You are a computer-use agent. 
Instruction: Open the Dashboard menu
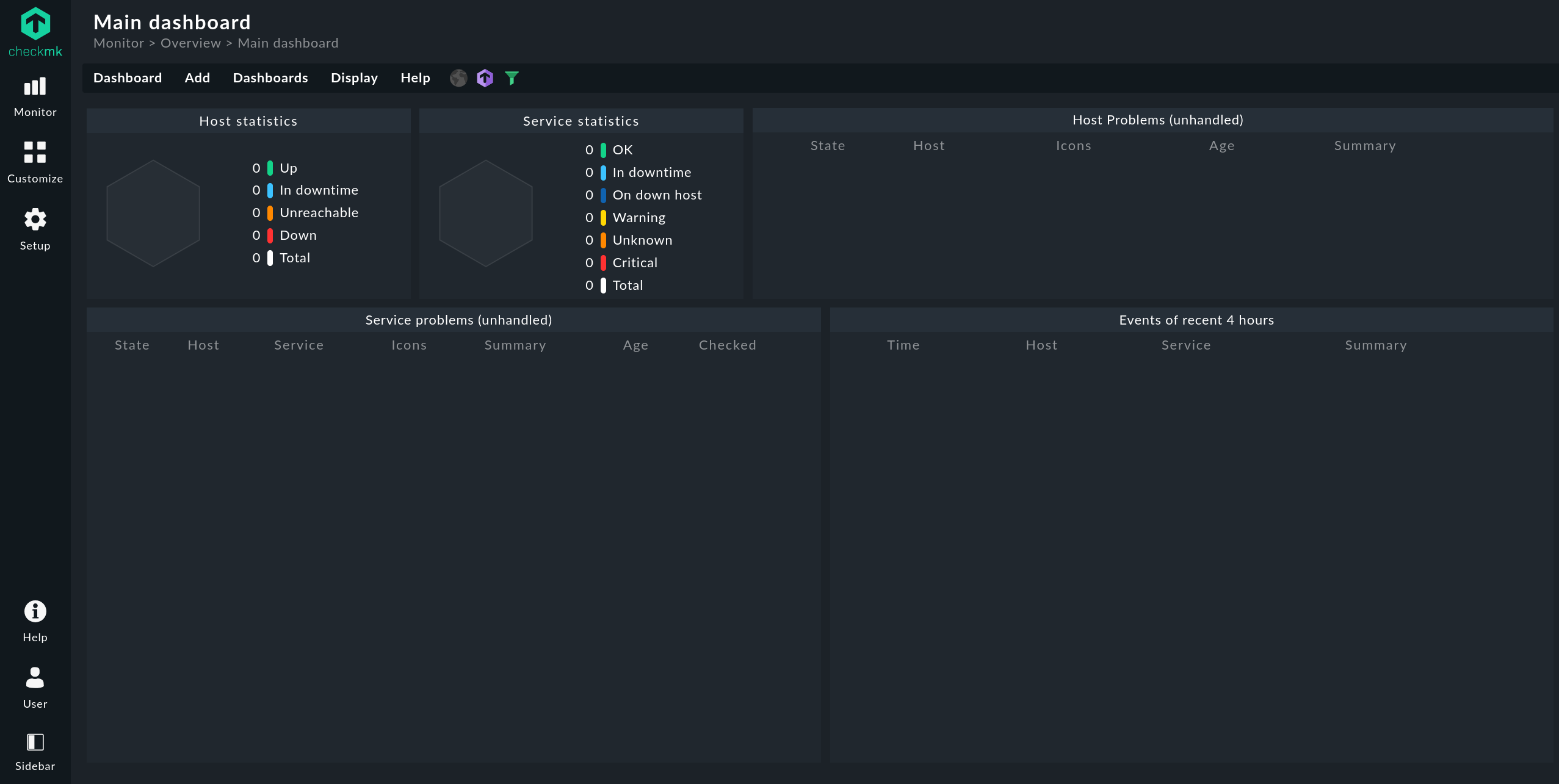point(128,78)
